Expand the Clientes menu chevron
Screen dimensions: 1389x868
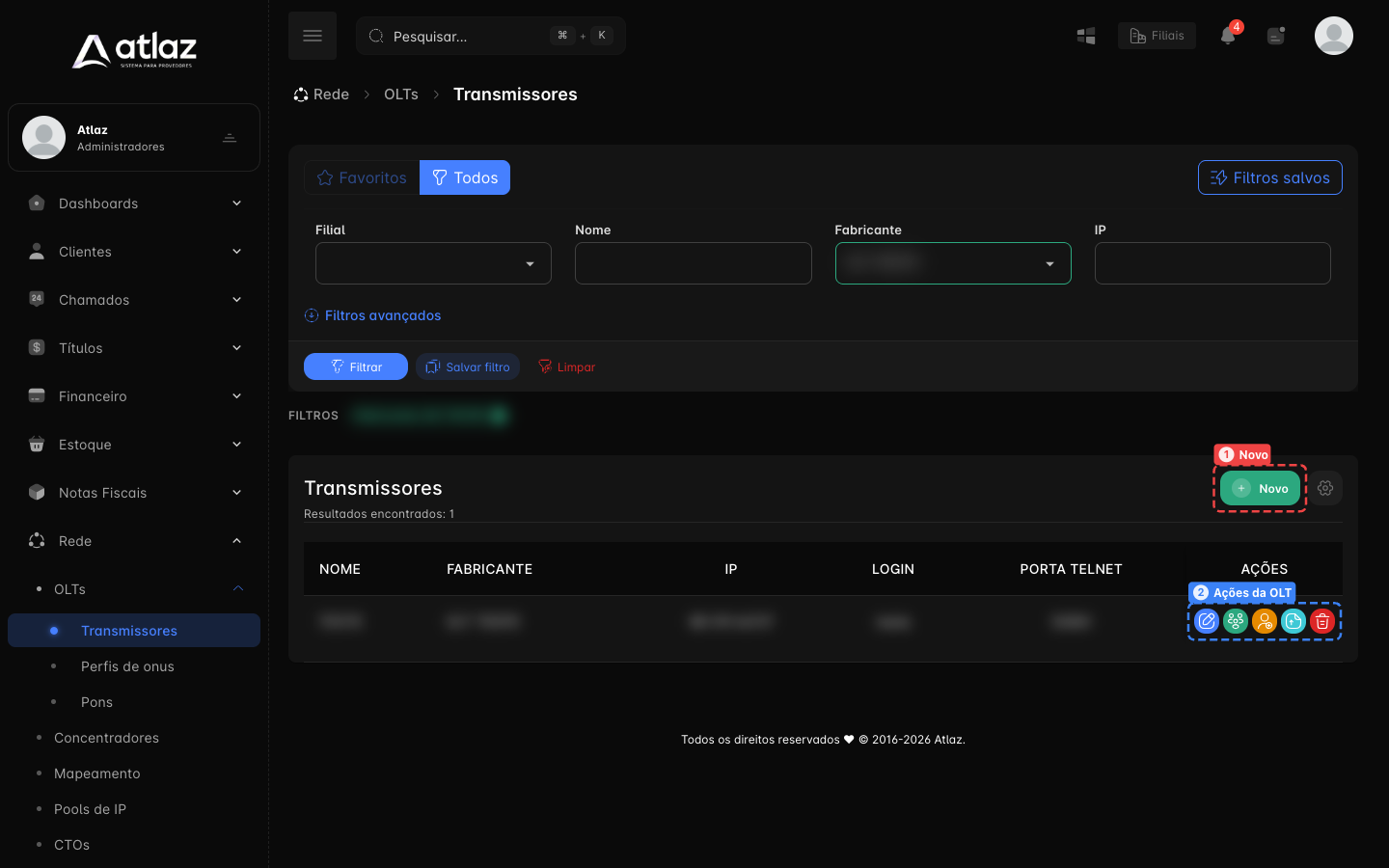point(236,251)
